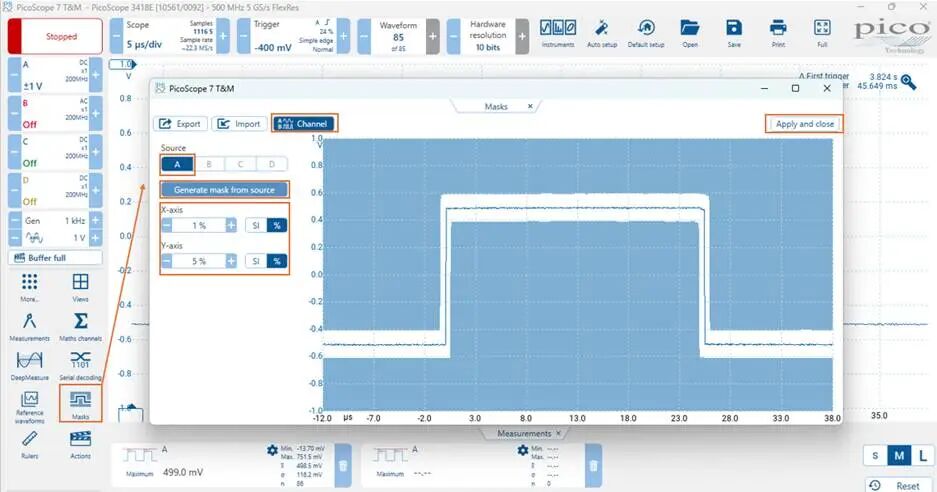Open channel A settings

tap(55, 75)
